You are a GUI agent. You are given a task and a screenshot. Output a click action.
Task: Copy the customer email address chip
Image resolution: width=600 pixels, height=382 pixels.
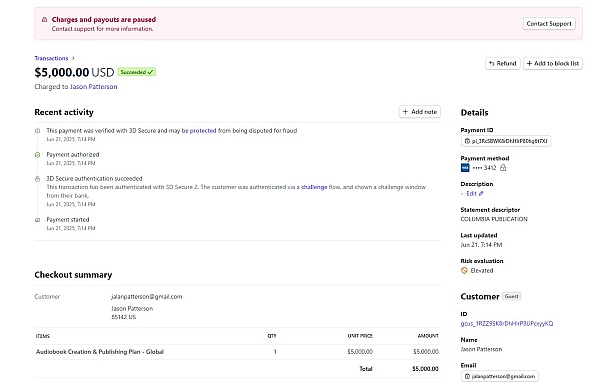tap(500, 376)
